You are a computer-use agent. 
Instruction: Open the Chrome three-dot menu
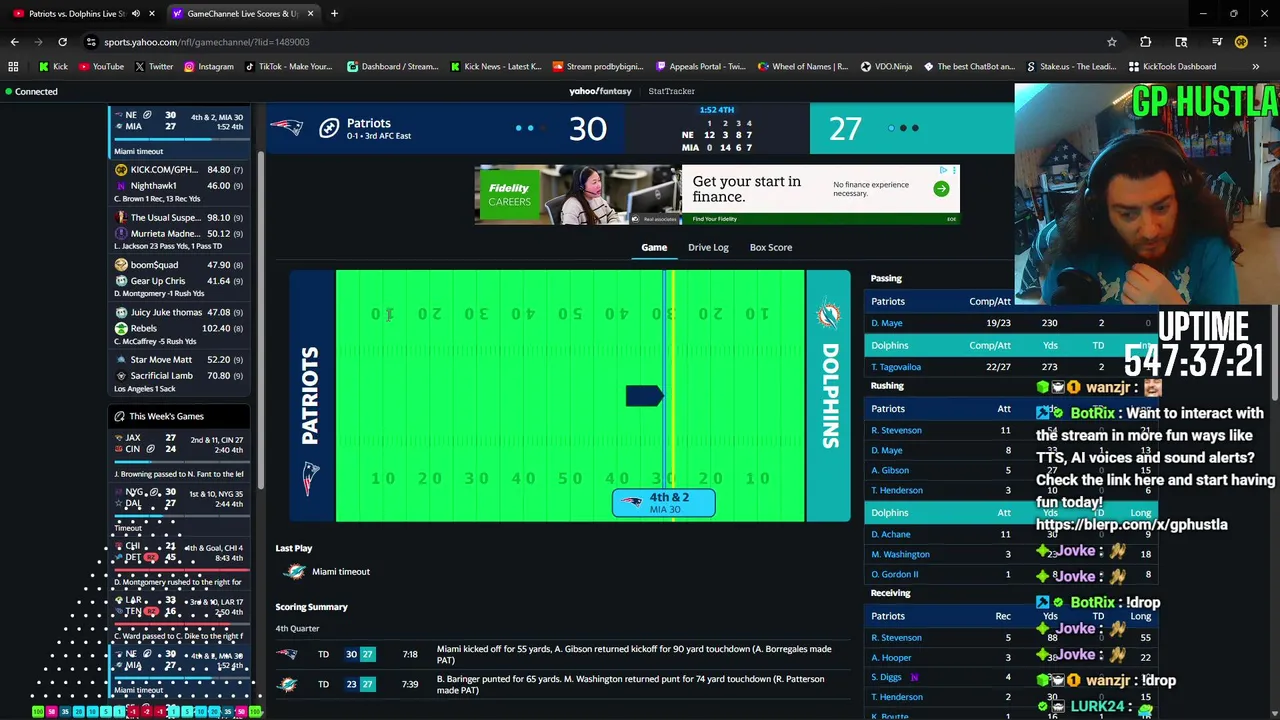(1265, 42)
